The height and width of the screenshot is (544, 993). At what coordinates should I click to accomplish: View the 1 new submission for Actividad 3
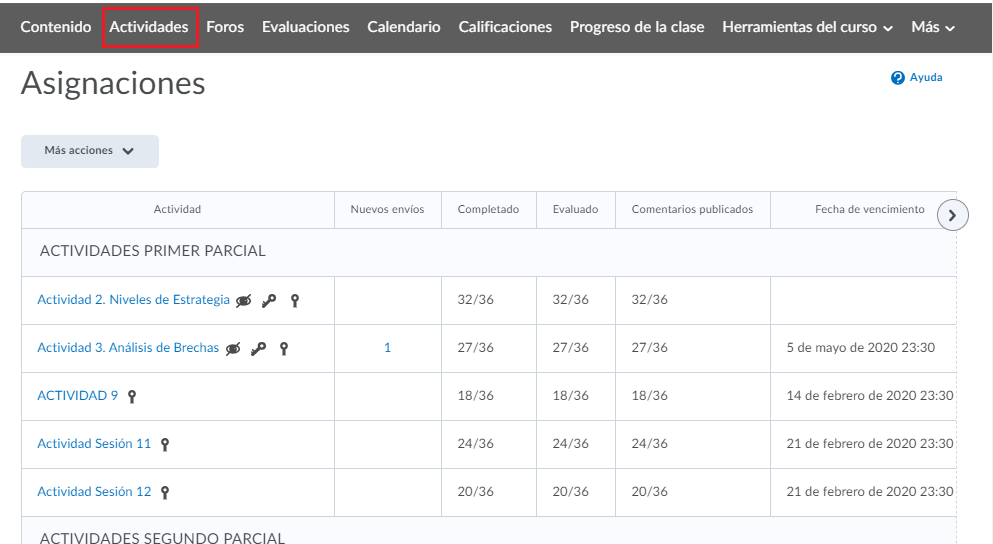pos(388,348)
